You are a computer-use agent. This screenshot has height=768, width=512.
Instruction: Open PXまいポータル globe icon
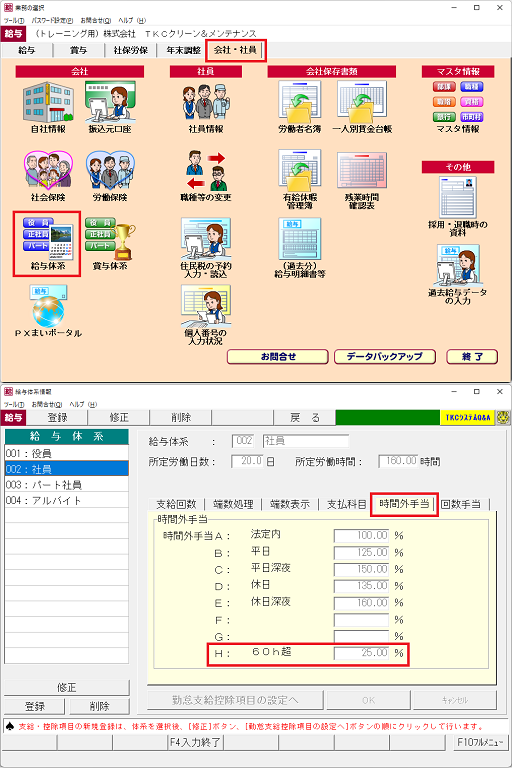pyautogui.click(x=48, y=307)
